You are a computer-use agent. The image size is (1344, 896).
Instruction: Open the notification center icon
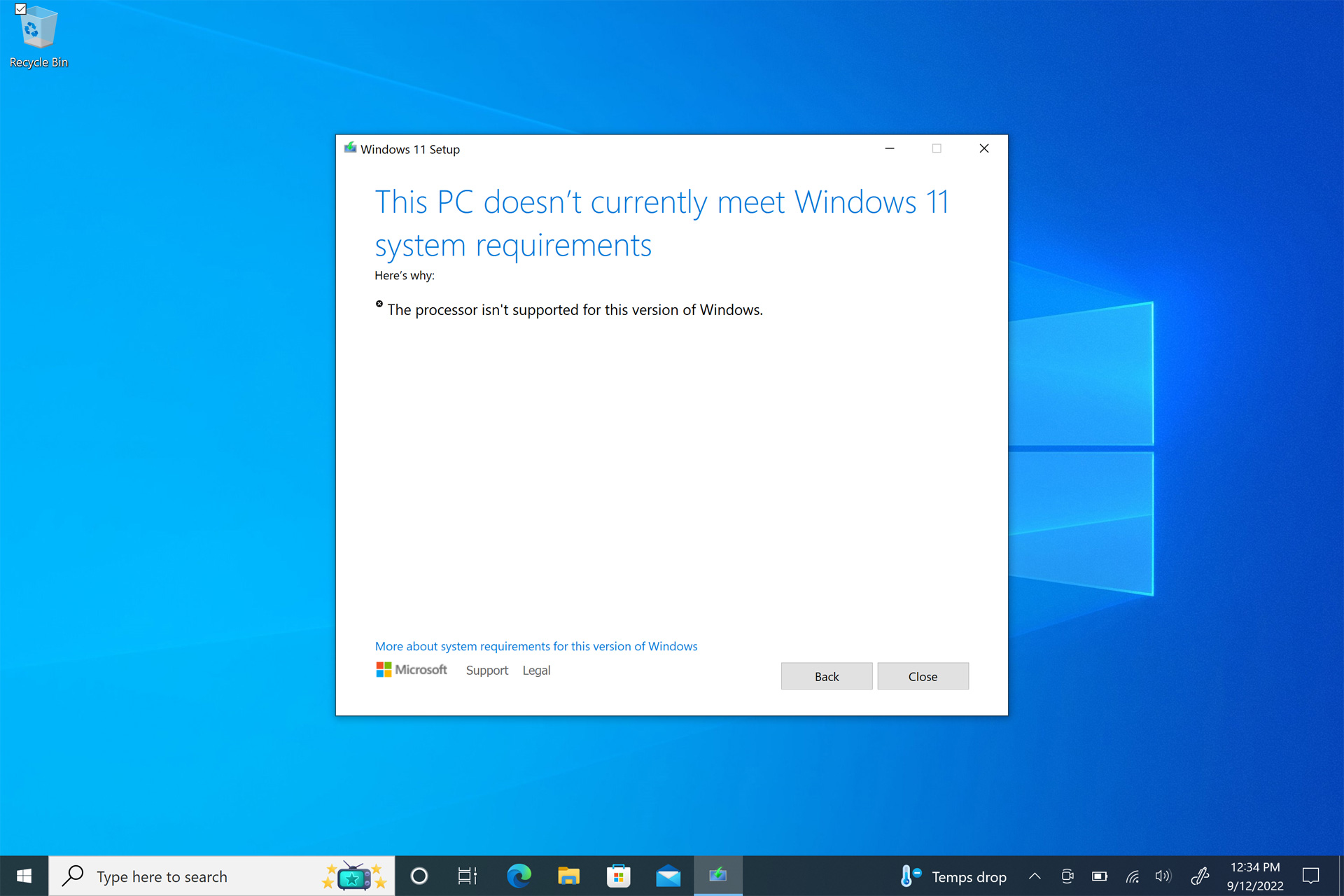[1310, 876]
